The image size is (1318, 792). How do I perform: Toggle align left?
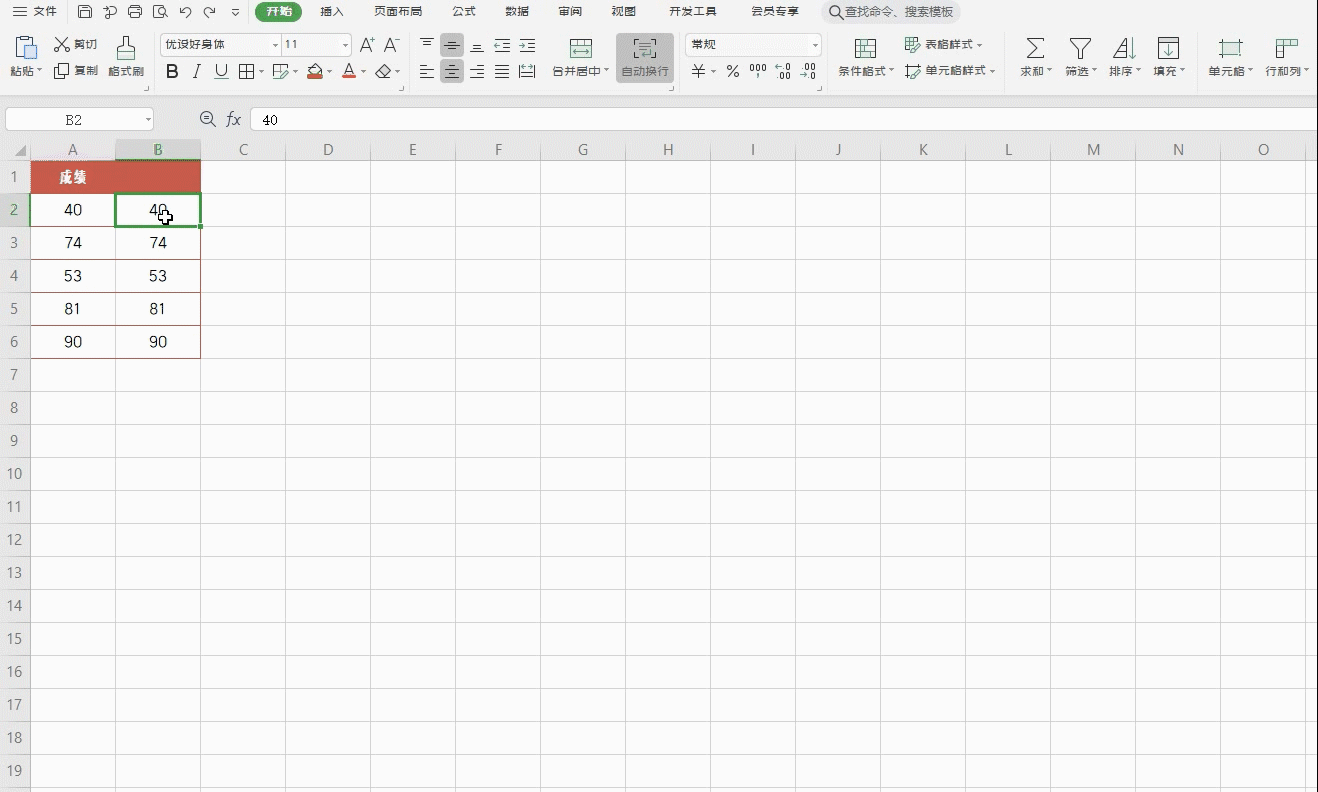(427, 71)
